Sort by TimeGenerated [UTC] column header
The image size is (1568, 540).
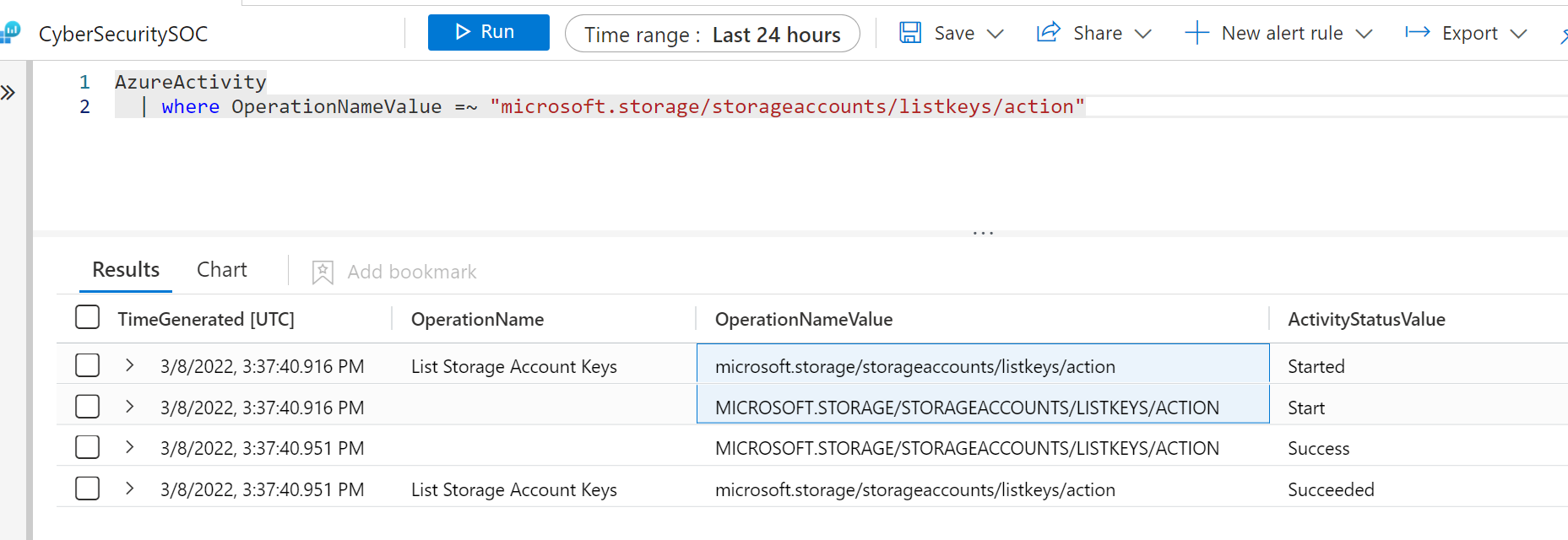click(206, 319)
